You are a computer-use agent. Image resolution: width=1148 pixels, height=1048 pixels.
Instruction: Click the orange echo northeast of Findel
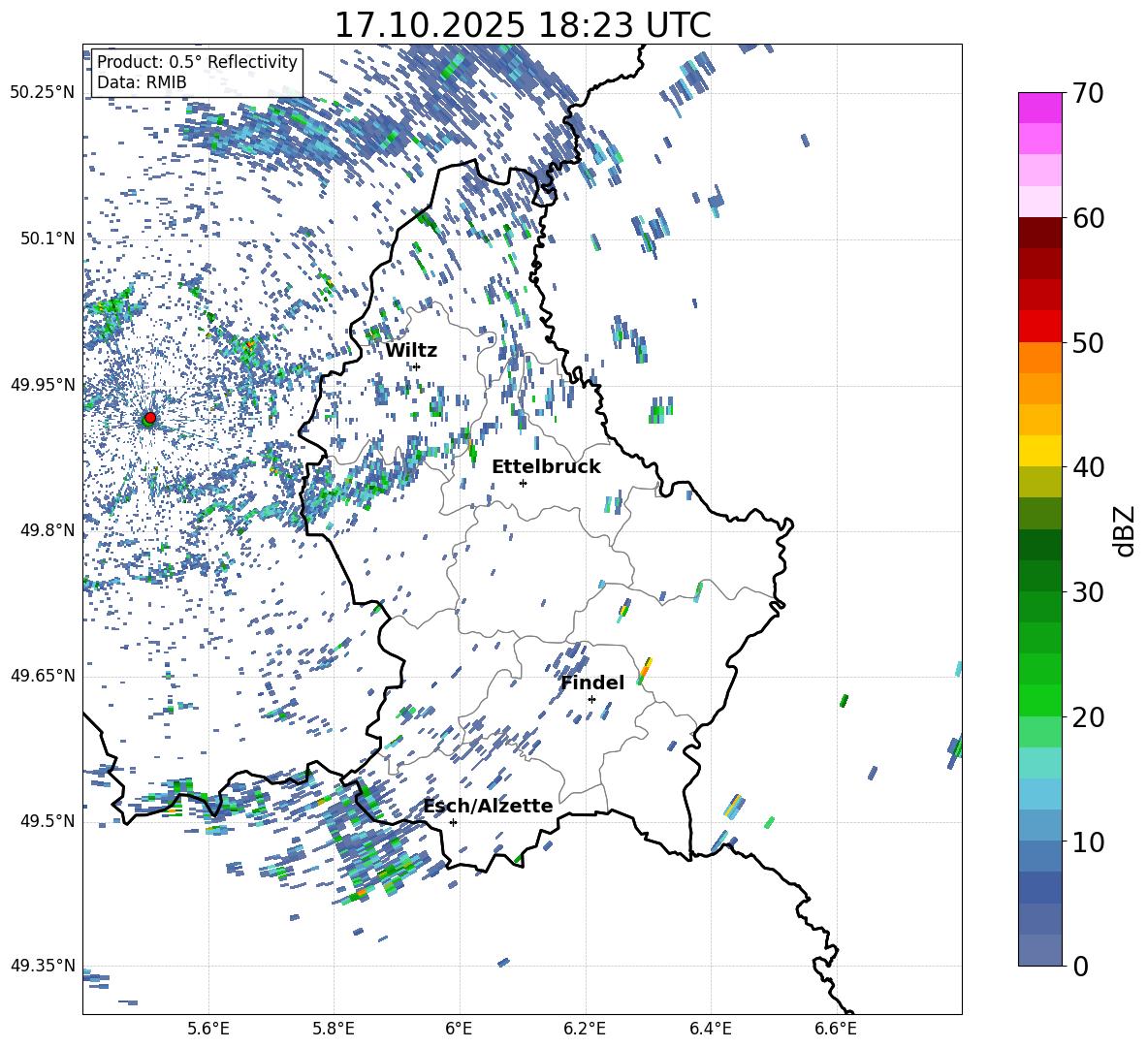[644, 669]
